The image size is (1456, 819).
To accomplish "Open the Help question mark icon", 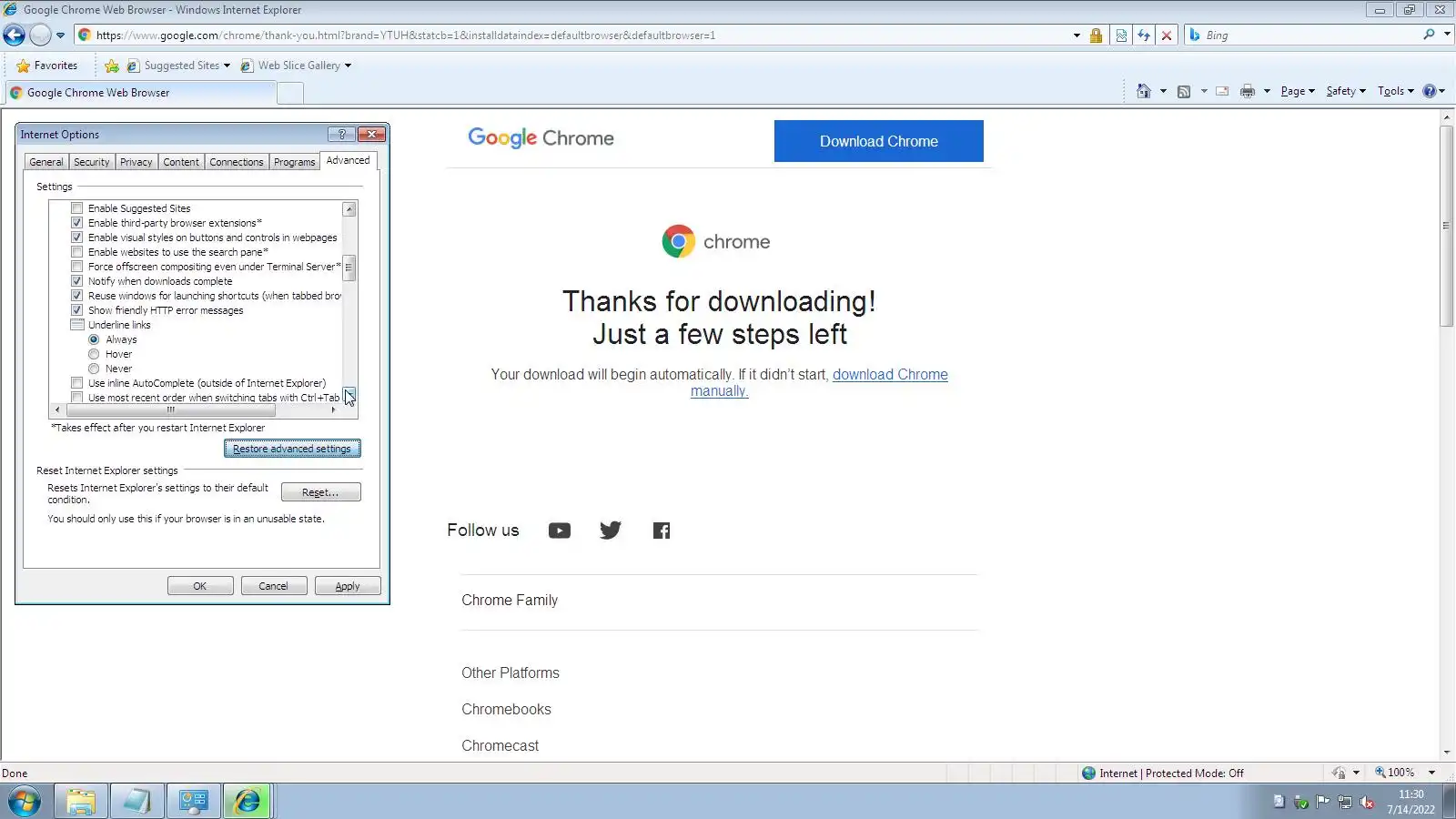I will (x=1430, y=91).
